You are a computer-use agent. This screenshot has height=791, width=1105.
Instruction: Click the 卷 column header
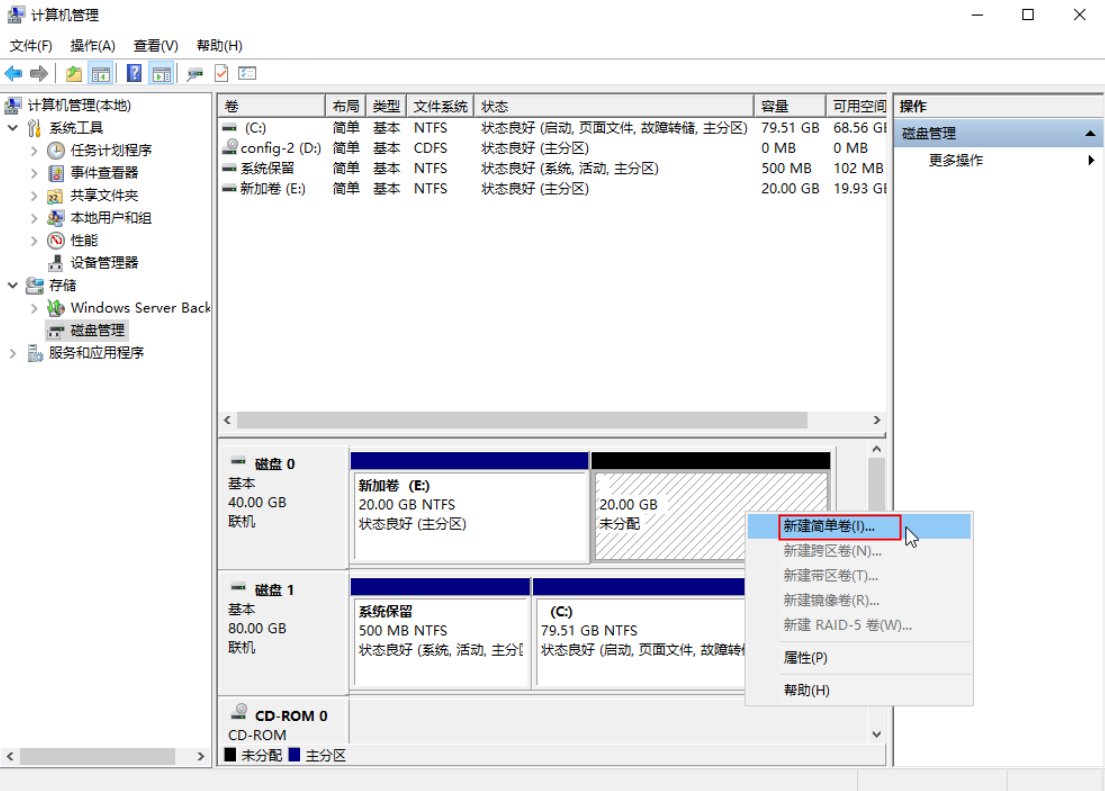tap(271, 106)
